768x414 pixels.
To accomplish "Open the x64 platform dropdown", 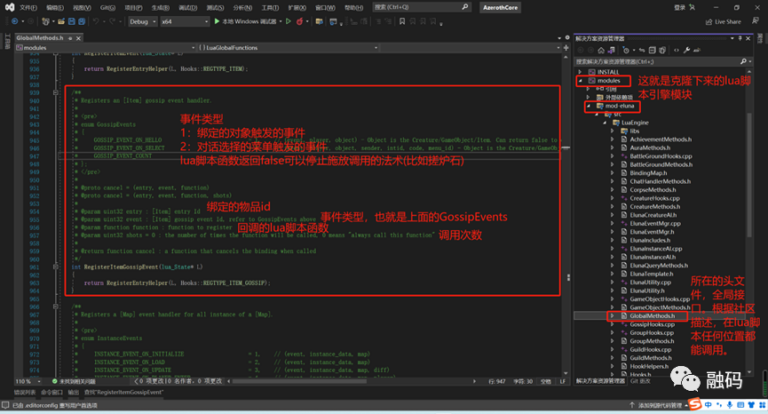I will point(175,21).
